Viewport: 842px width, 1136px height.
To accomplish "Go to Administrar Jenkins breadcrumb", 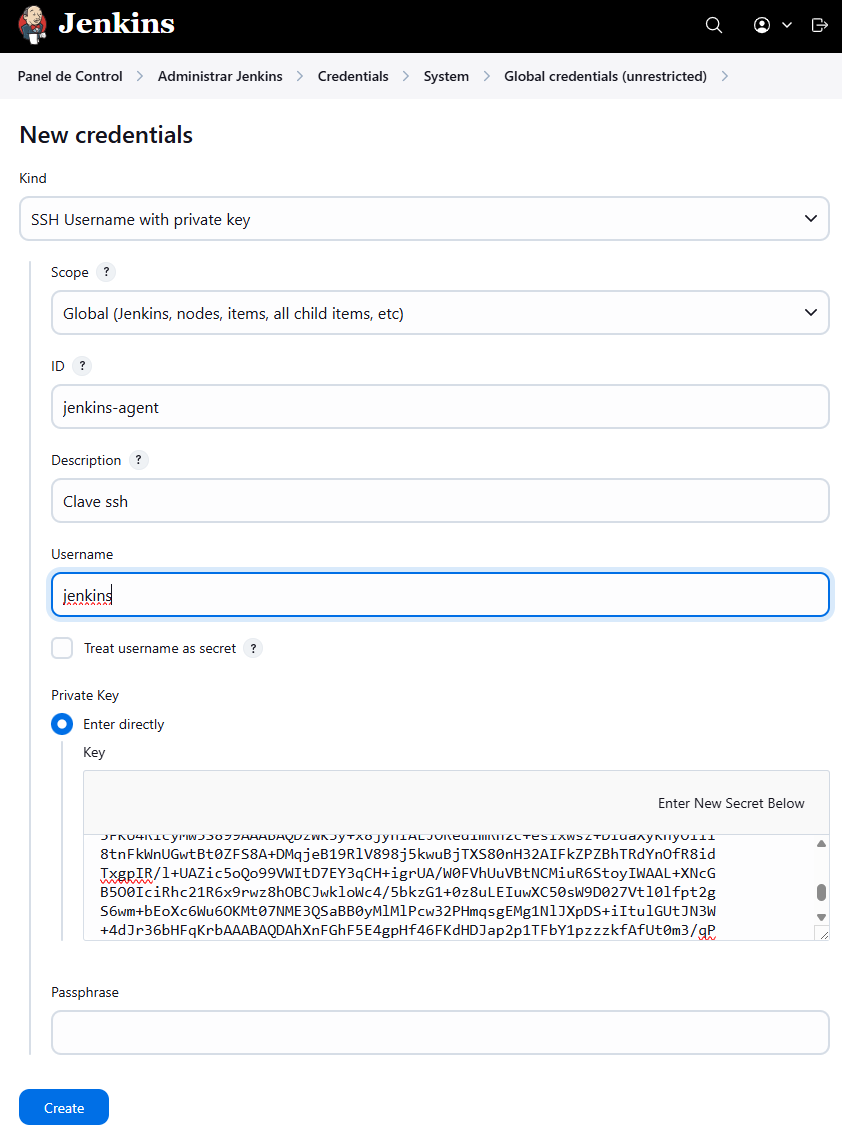I will coord(220,76).
